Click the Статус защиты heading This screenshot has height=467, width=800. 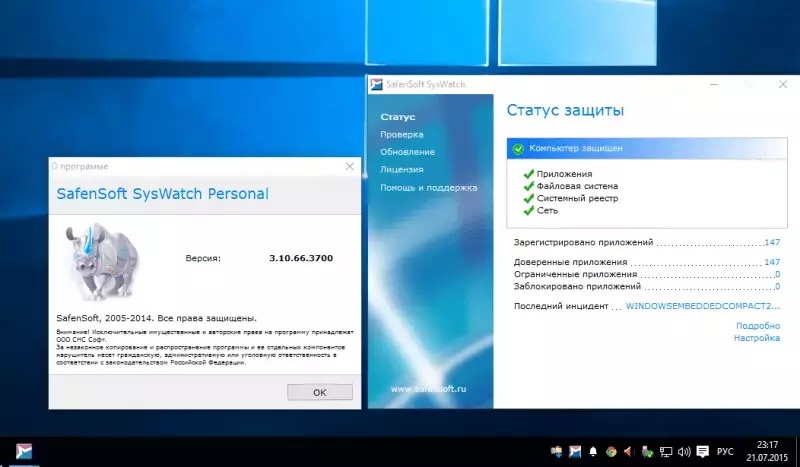coord(565,110)
